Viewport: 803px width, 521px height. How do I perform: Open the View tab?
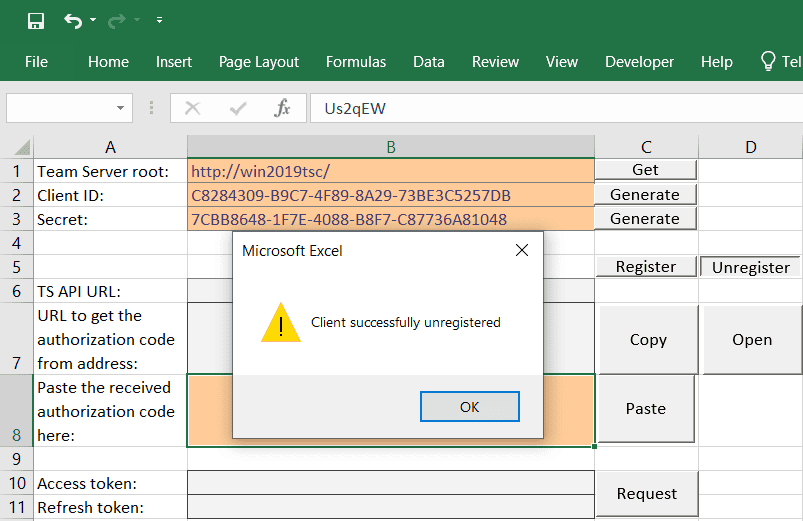(562, 62)
